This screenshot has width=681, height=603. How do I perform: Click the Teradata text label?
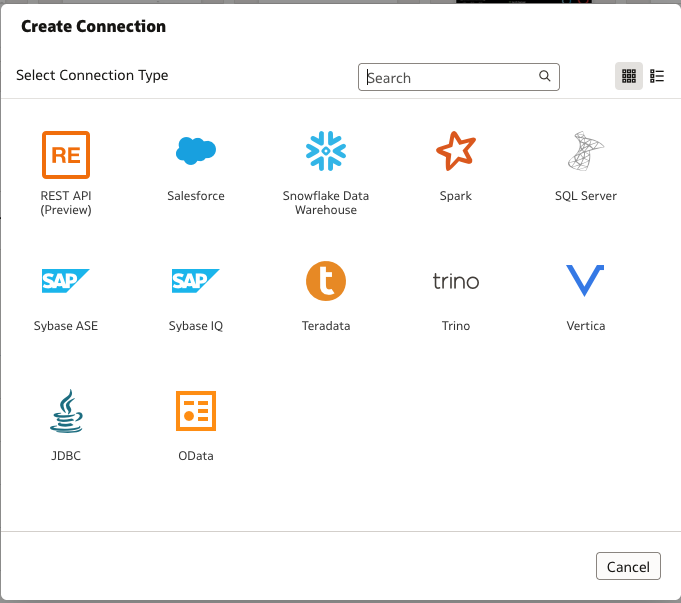click(x=326, y=326)
